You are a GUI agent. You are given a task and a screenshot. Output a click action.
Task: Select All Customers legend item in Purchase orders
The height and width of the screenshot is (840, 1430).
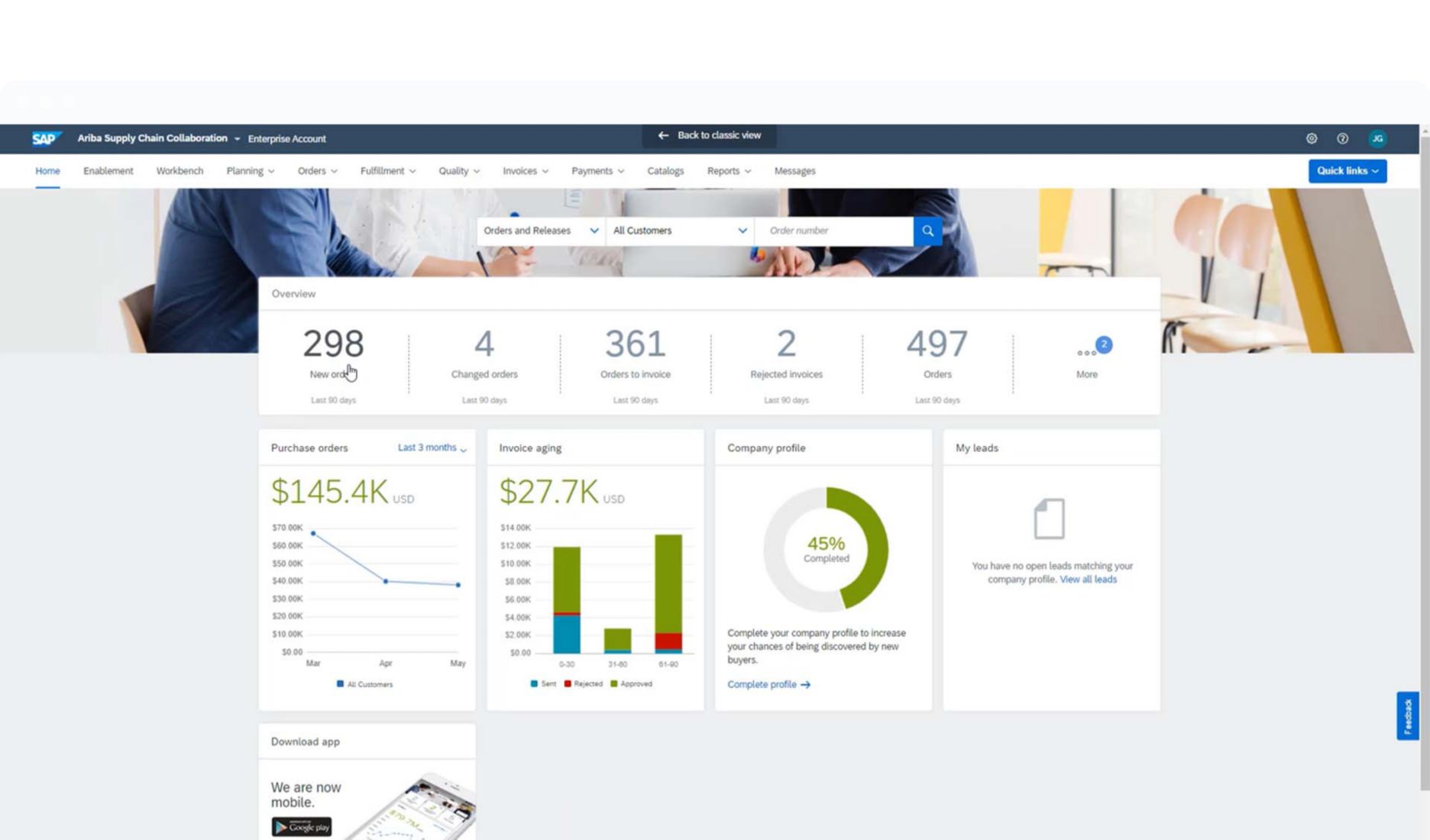pos(365,684)
